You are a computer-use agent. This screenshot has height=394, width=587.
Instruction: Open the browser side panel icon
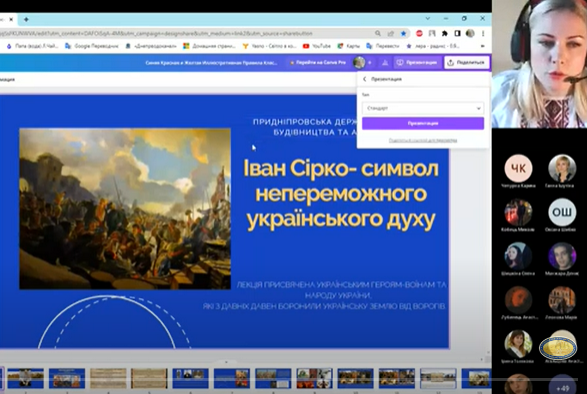pos(457,34)
